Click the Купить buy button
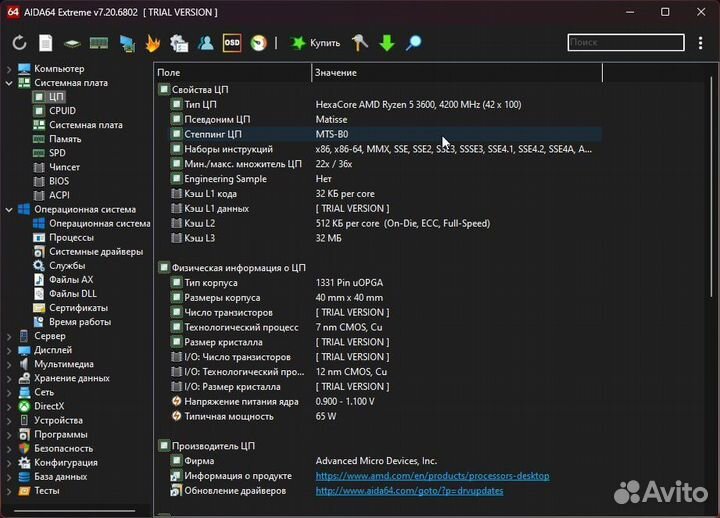The height and width of the screenshot is (518, 720). click(315, 43)
